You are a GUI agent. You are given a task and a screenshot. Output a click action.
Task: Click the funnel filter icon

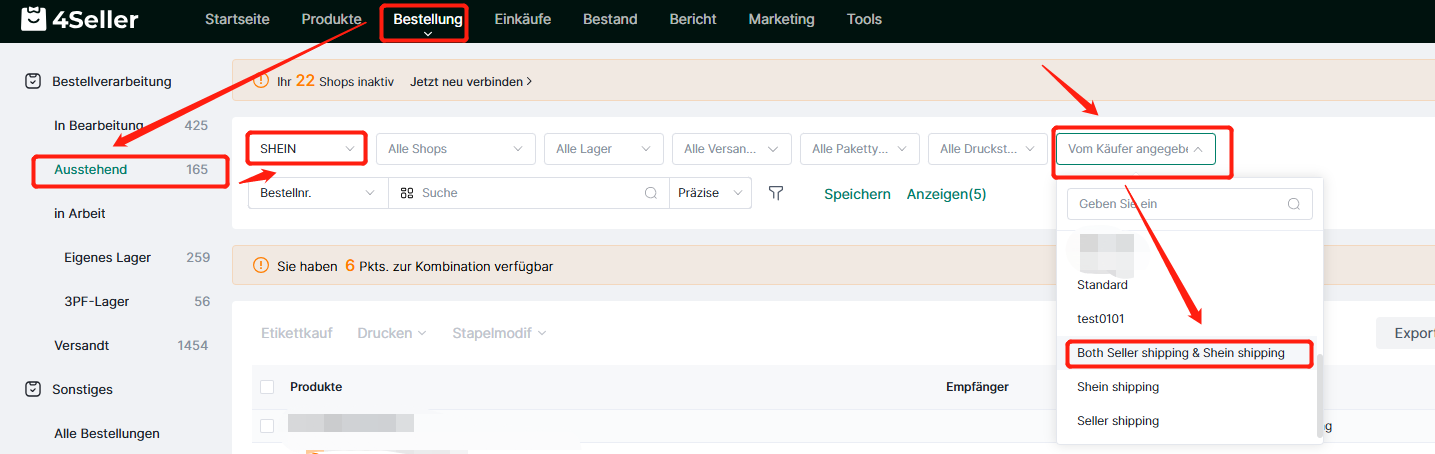(x=775, y=193)
